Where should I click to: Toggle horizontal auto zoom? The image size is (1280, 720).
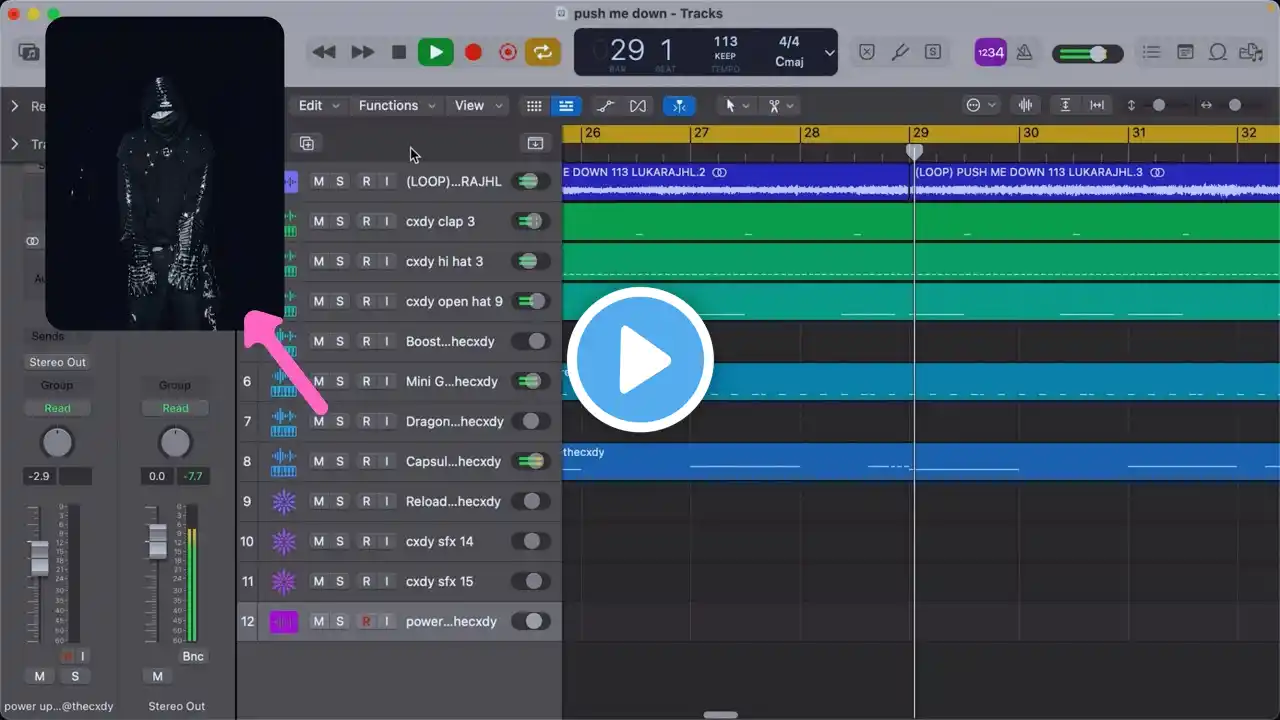pyautogui.click(x=1097, y=105)
